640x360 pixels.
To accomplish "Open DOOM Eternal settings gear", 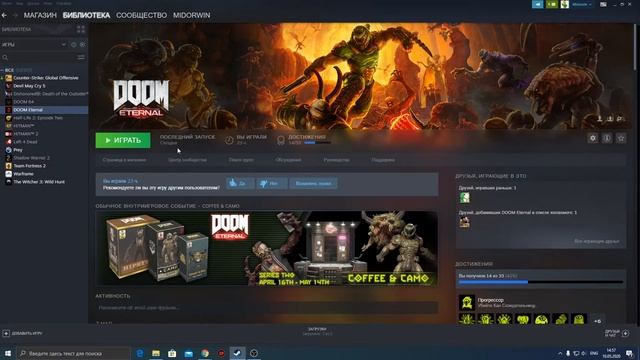I will [x=593, y=138].
